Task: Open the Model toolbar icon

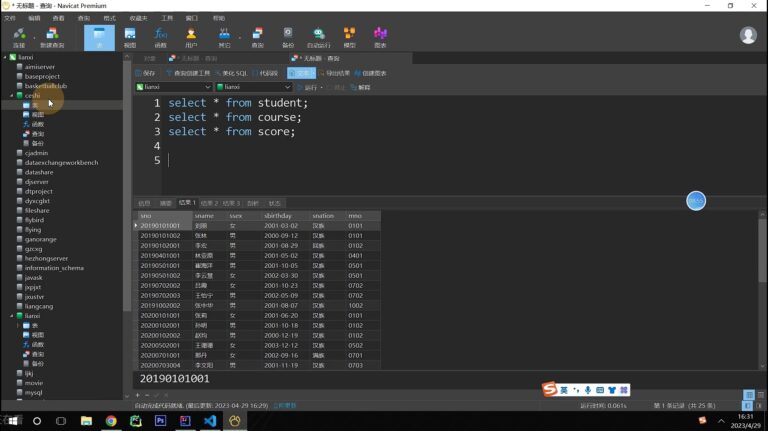Action: (x=349, y=38)
